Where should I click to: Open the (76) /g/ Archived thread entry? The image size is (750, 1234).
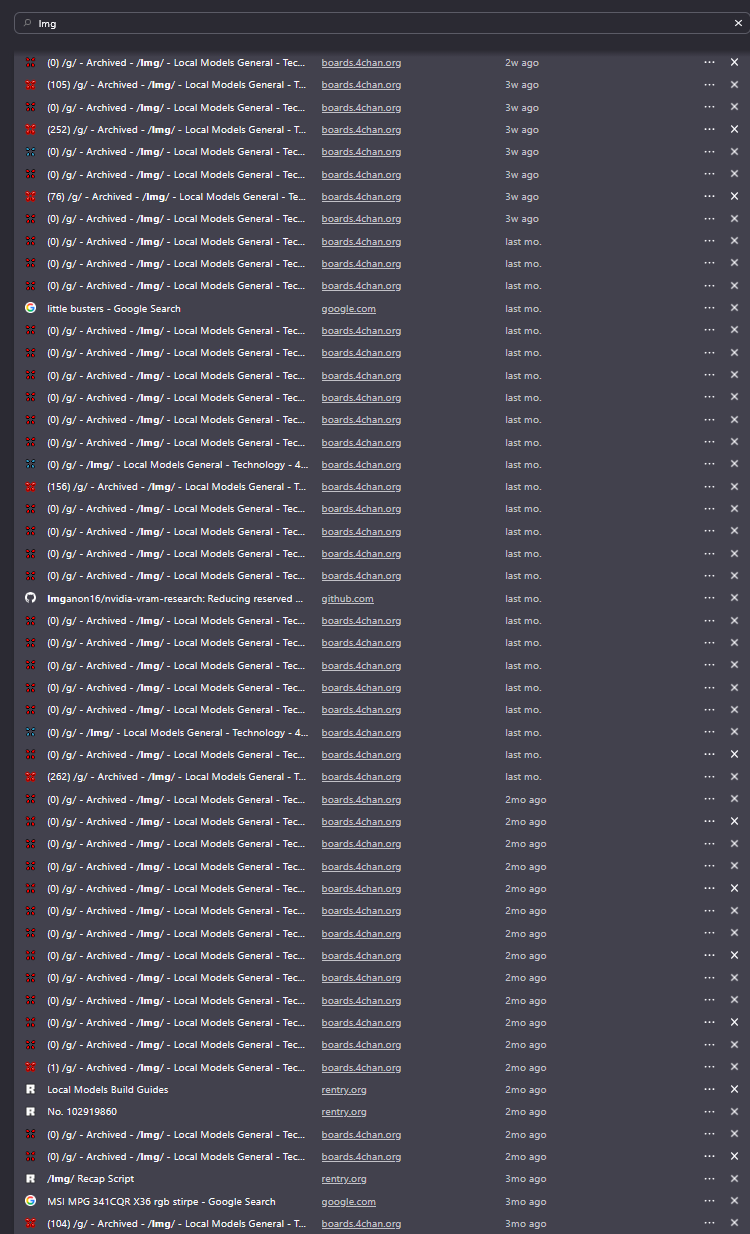pyautogui.click(x=176, y=197)
